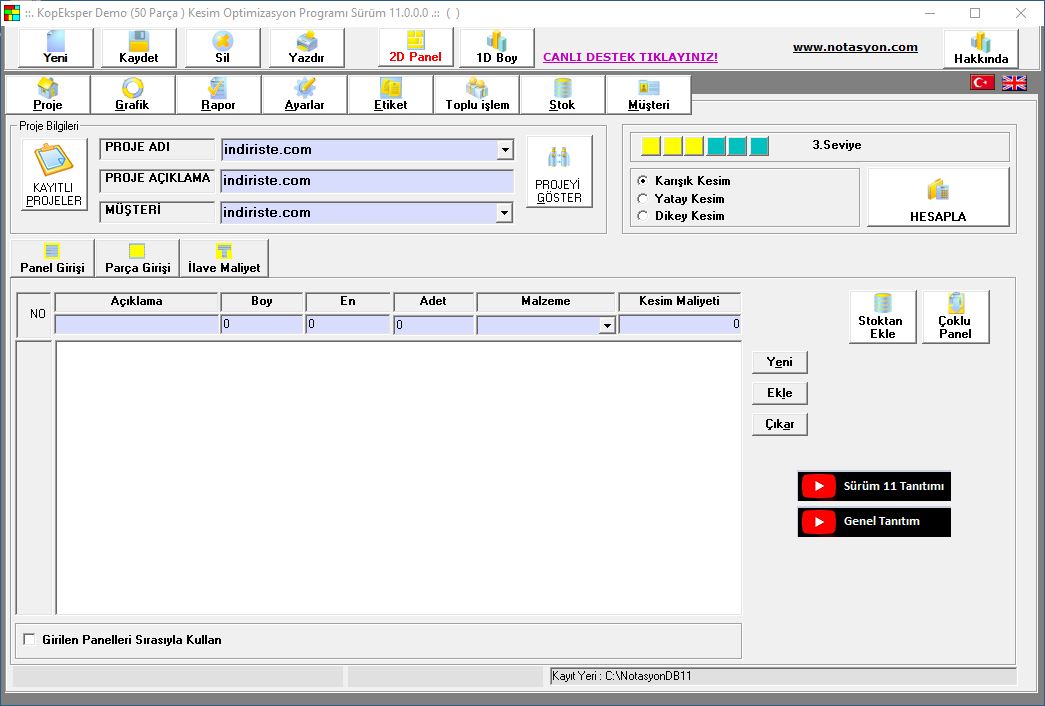Click Stoktan Ekle add from stock
Screen dimensions: 1045x706
882,317
